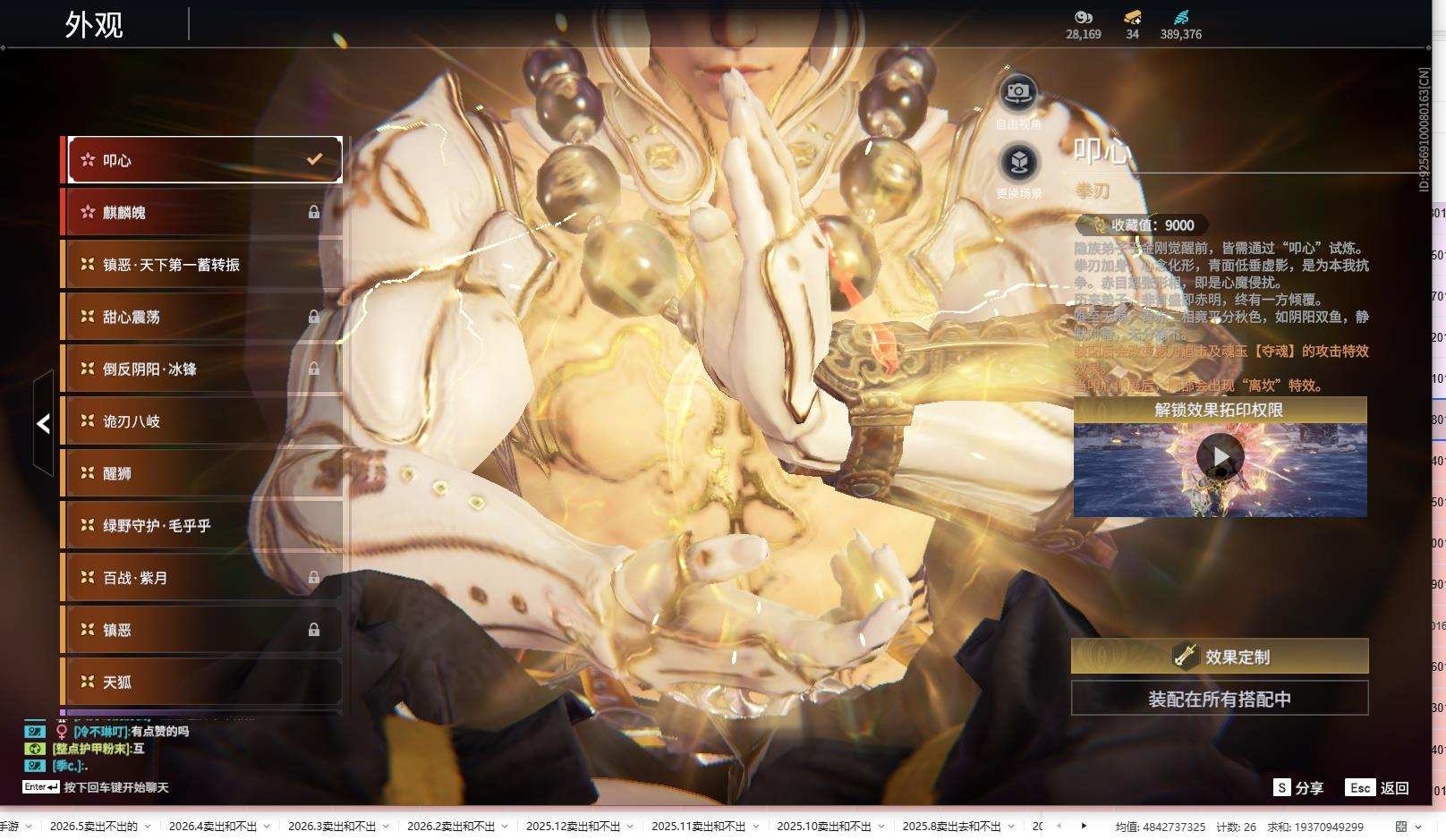Click the lock icon on 麒麟魄 row
This screenshot has height=840, width=1446.
click(x=314, y=212)
